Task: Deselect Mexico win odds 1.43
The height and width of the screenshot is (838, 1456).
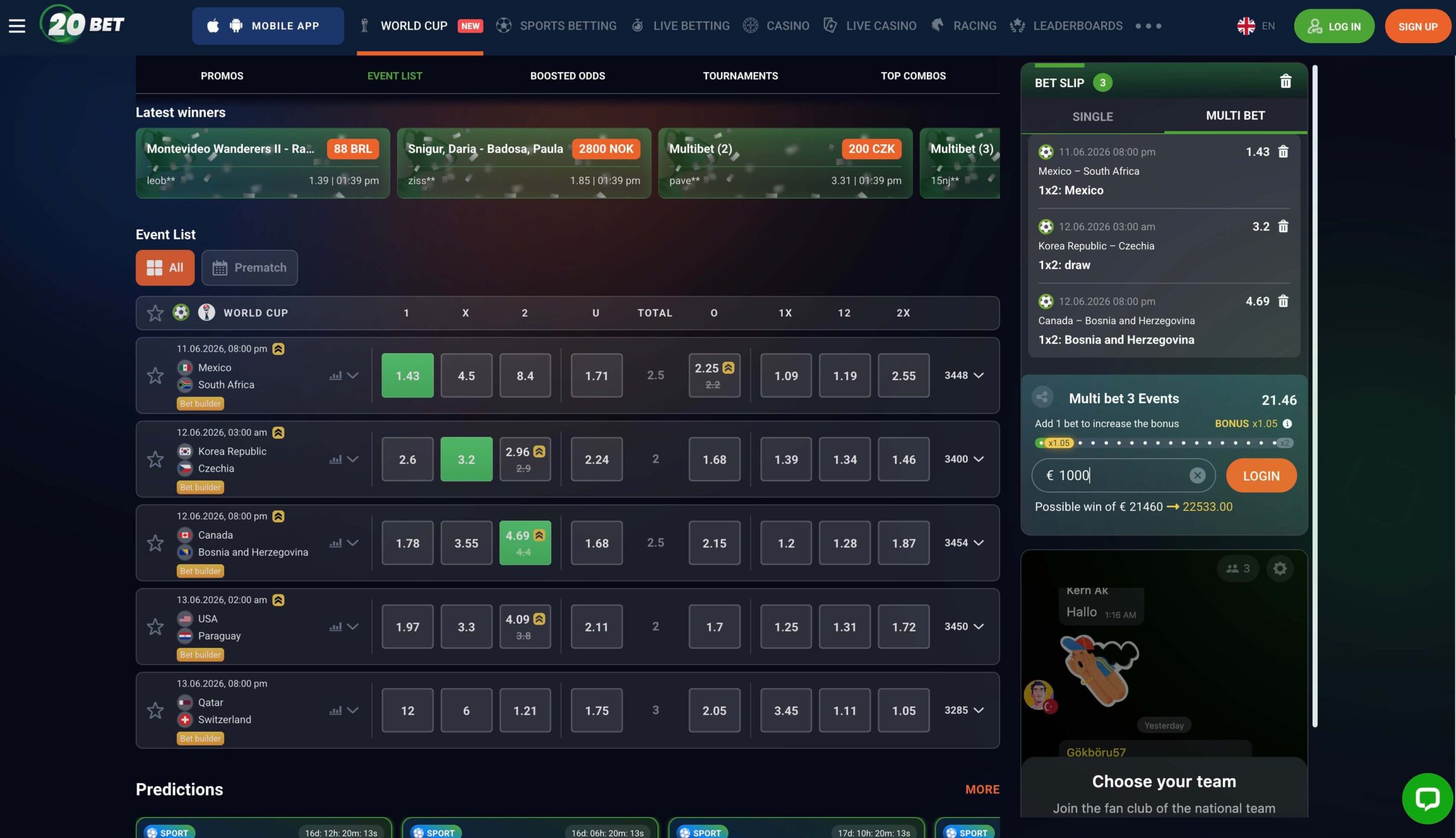Action: click(407, 375)
